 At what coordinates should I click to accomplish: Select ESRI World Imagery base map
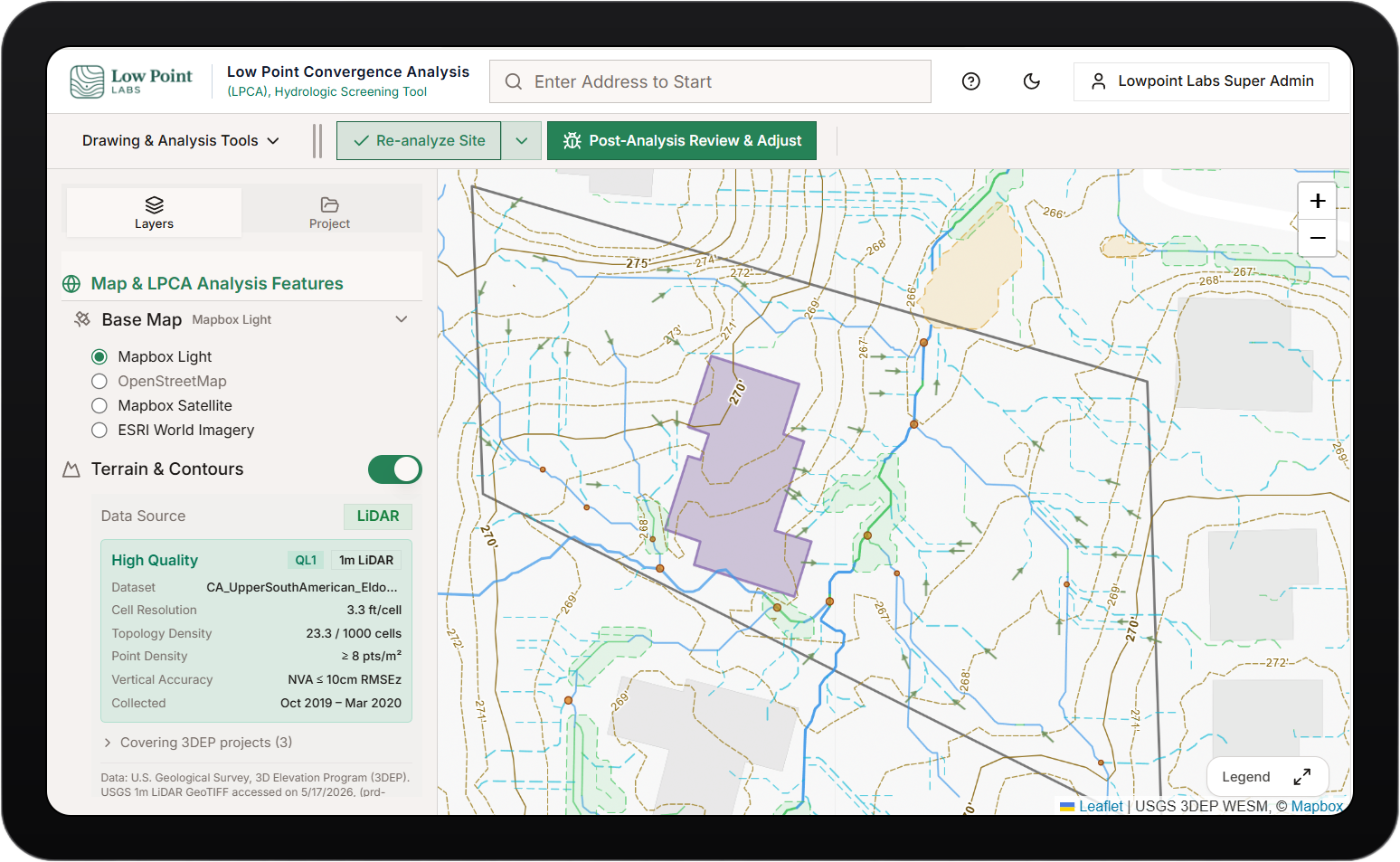99,431
